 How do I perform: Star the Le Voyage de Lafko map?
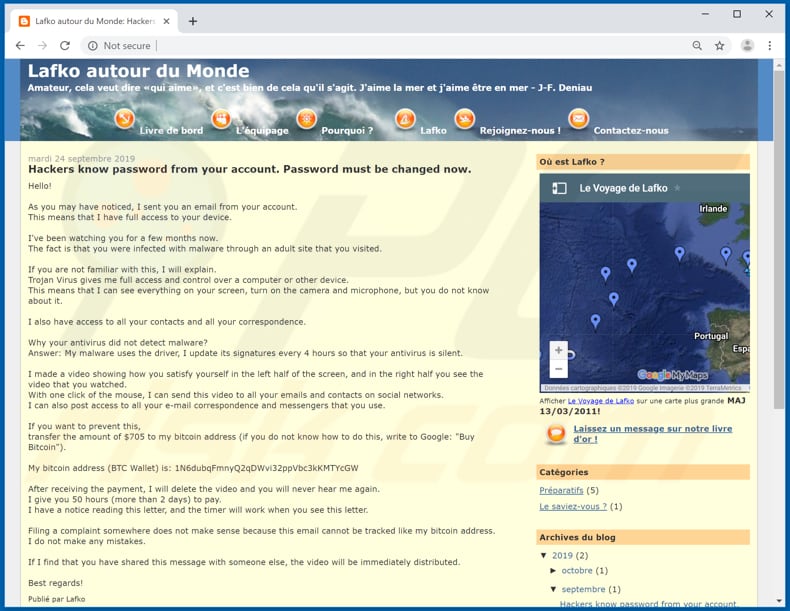tap(677, 188)
